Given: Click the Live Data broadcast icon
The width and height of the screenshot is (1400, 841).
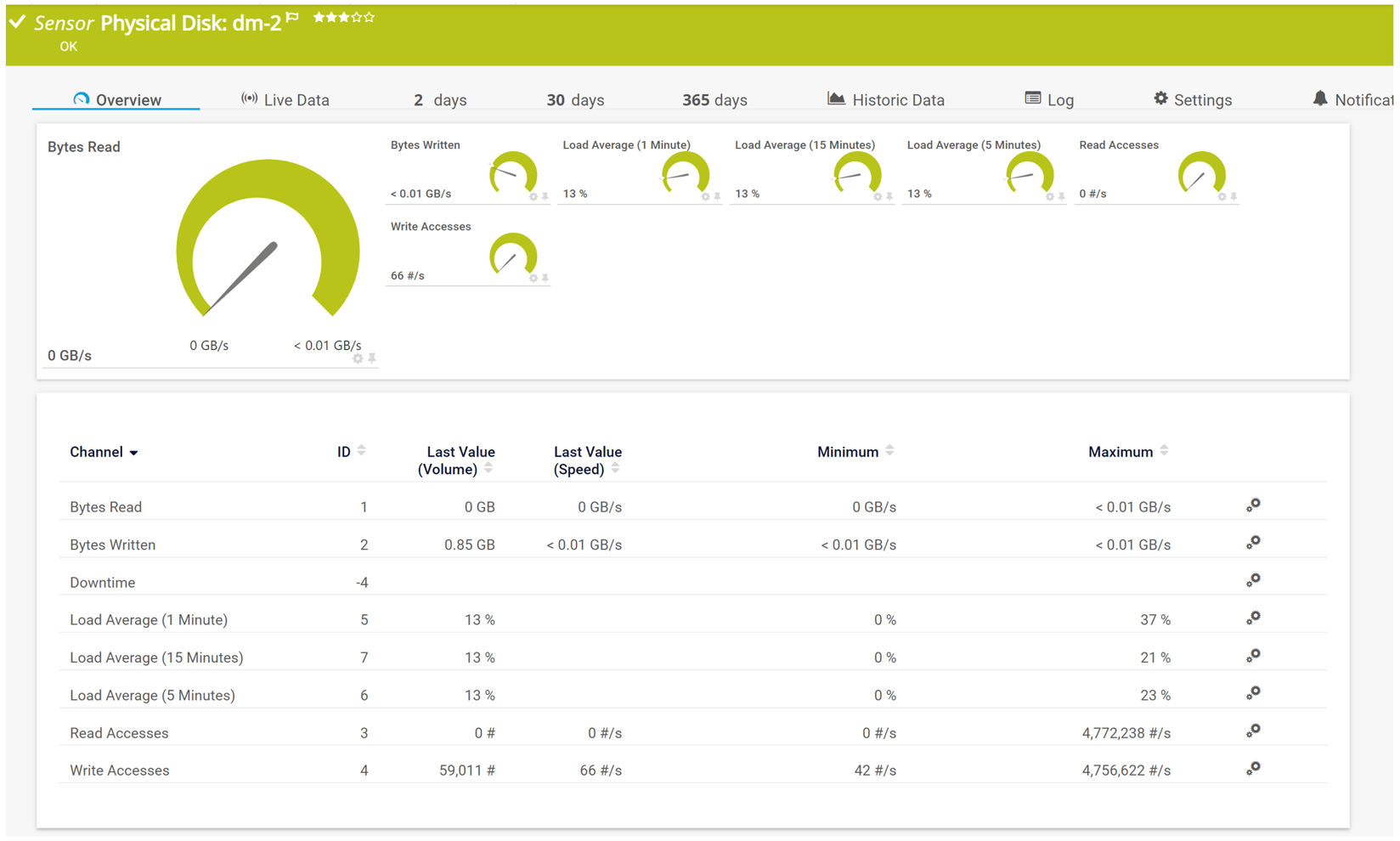Looking at the screenshot, I should (x=248, y=98).
